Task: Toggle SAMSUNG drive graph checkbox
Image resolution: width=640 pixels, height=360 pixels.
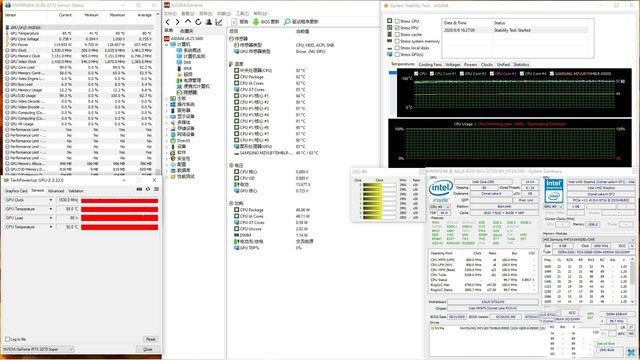Action: pos(551,73)
